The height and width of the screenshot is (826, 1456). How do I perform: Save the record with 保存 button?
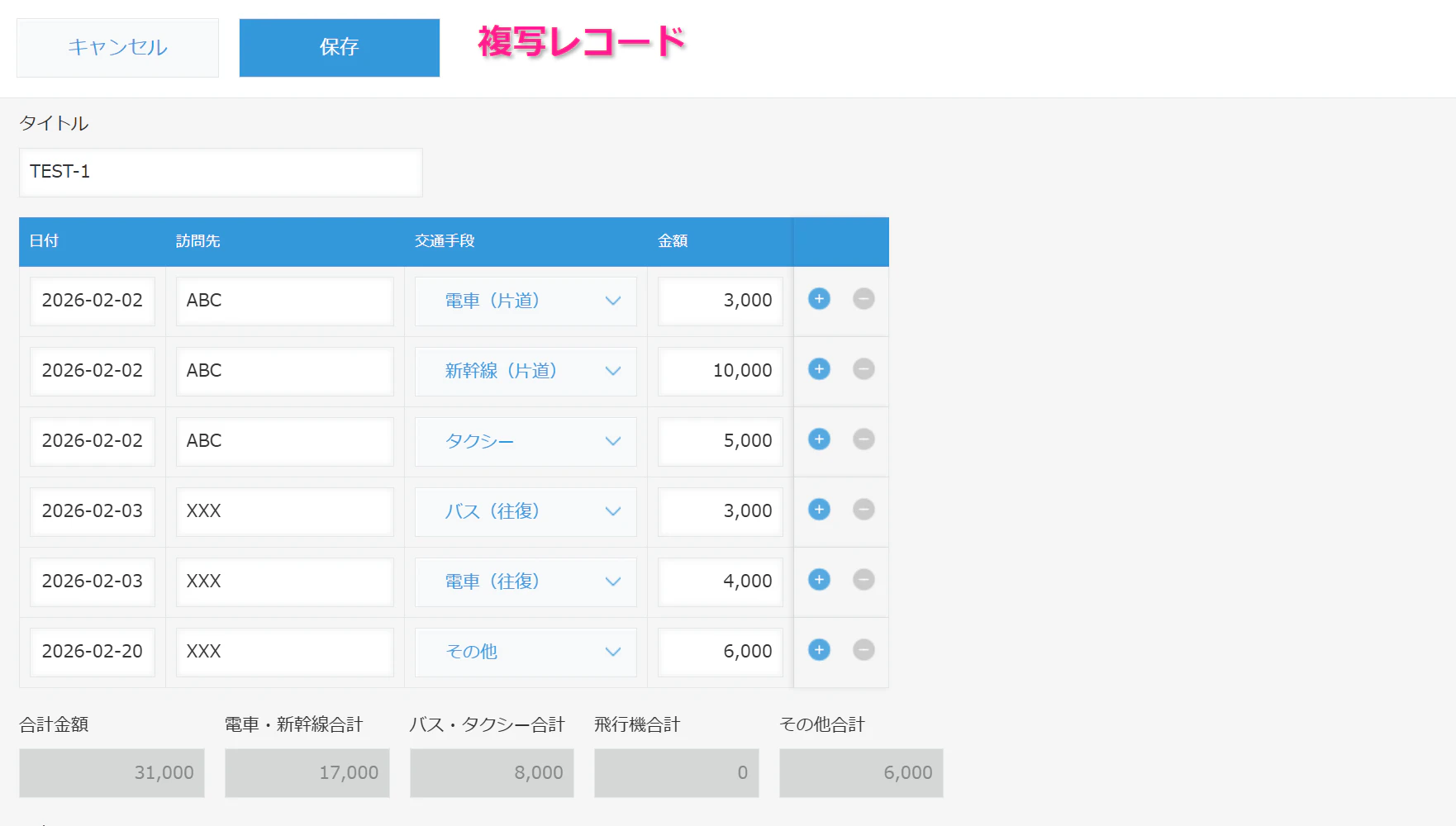[340, 47]
